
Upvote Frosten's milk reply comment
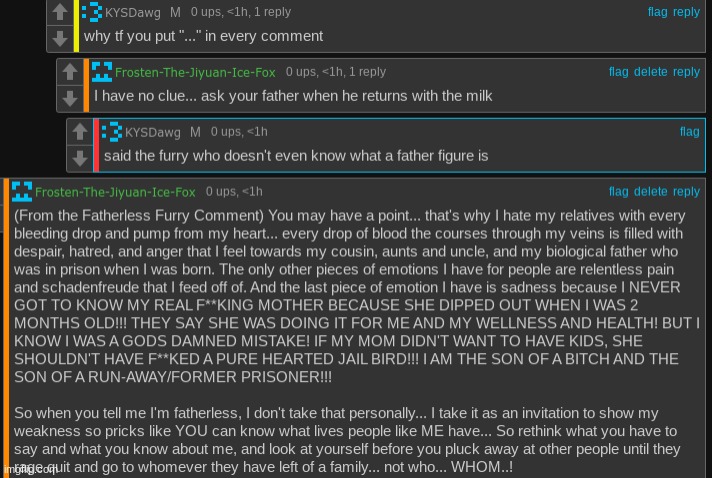tap(69, 71)
